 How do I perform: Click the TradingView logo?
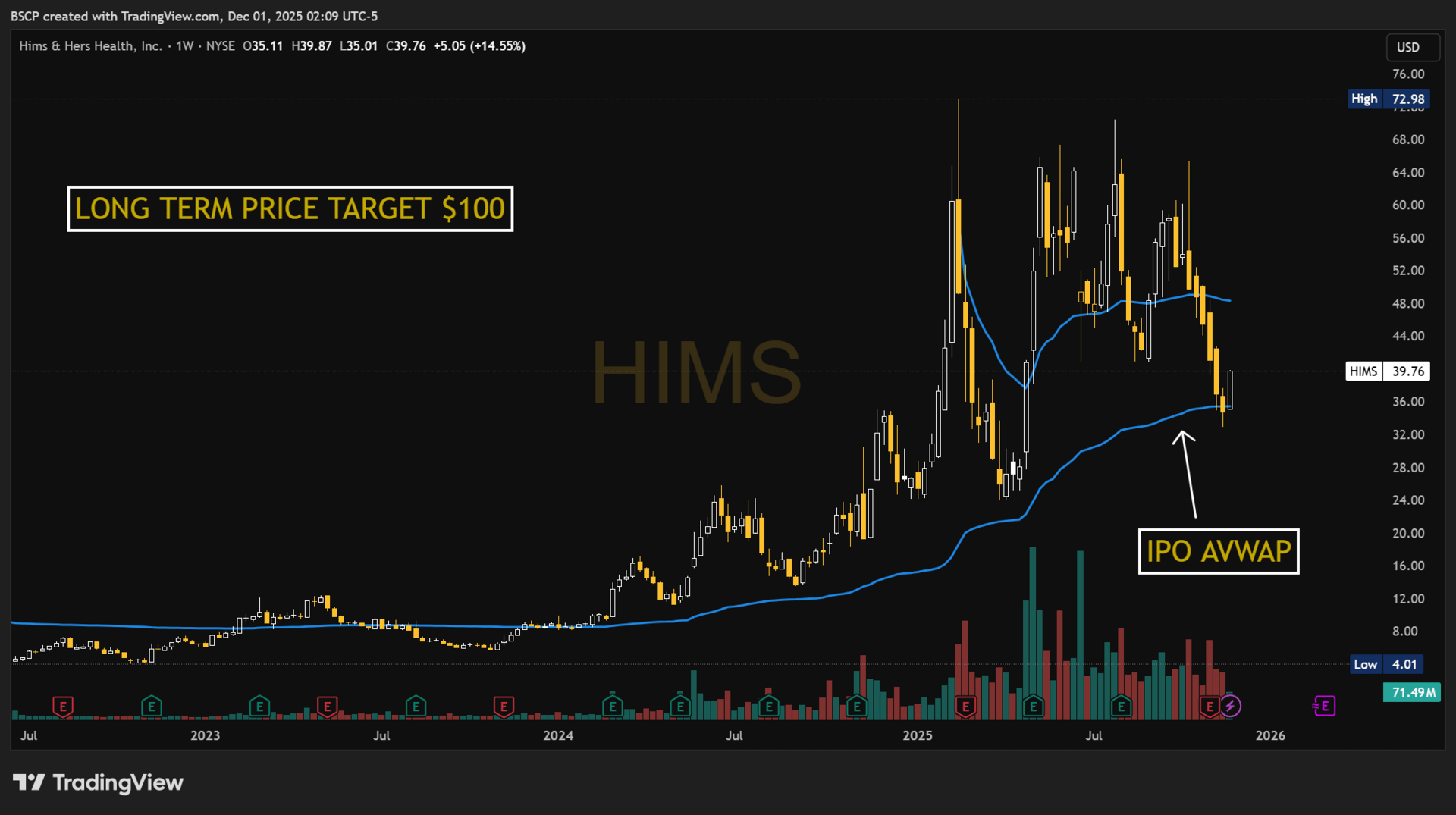click(x=99, y=782)
